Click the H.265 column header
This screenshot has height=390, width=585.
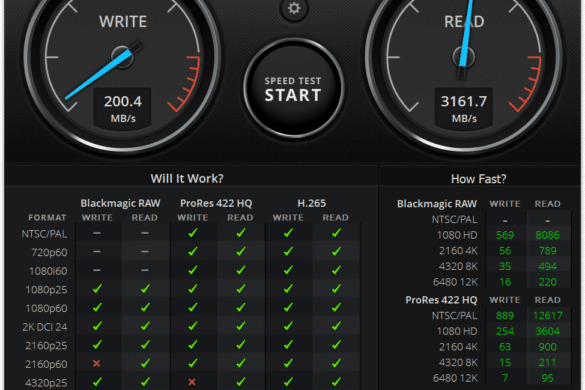pyautogui.click(x=312, y=203)
